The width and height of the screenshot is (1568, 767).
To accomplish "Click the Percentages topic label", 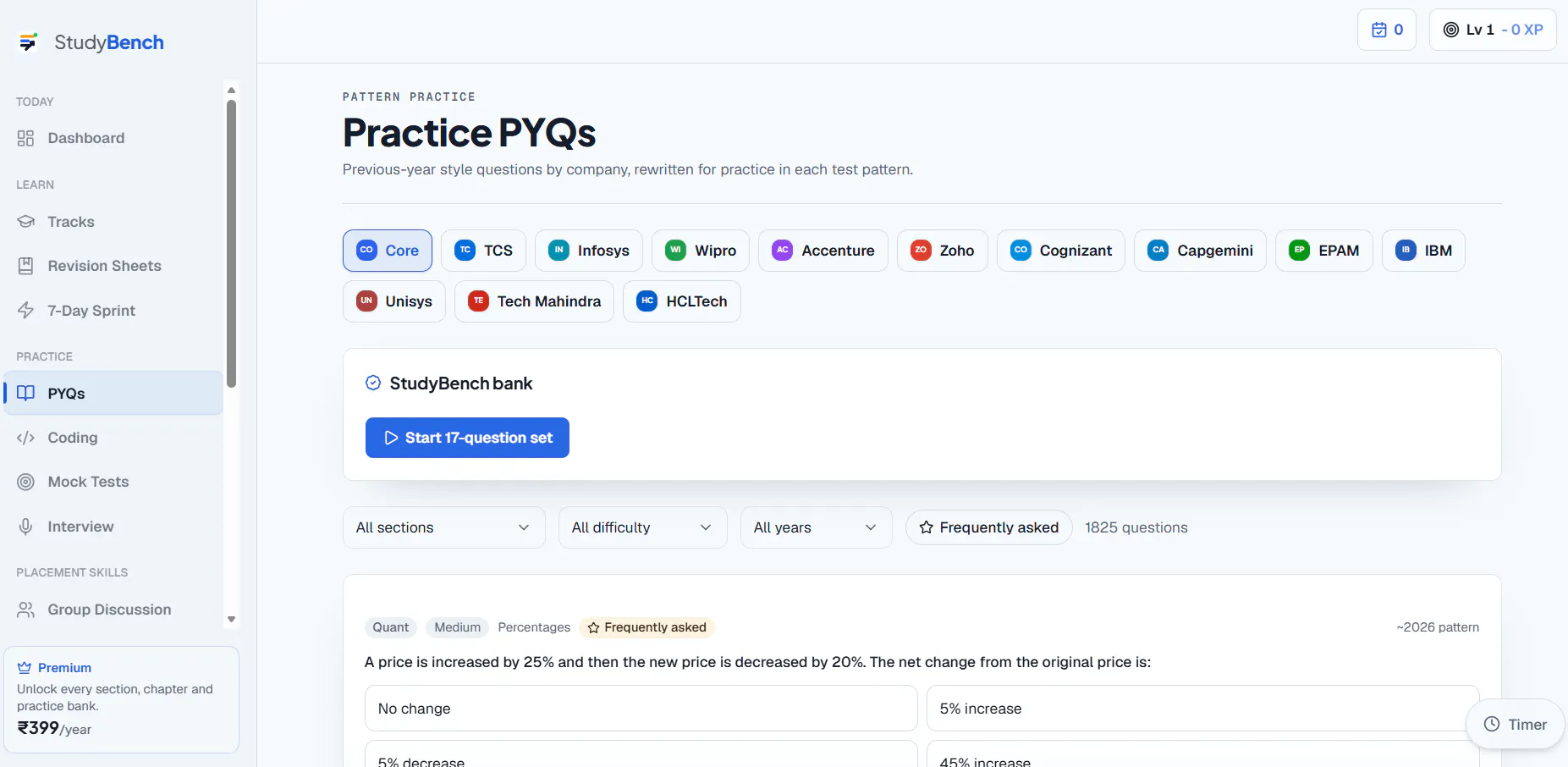I will tap(534, 627).
